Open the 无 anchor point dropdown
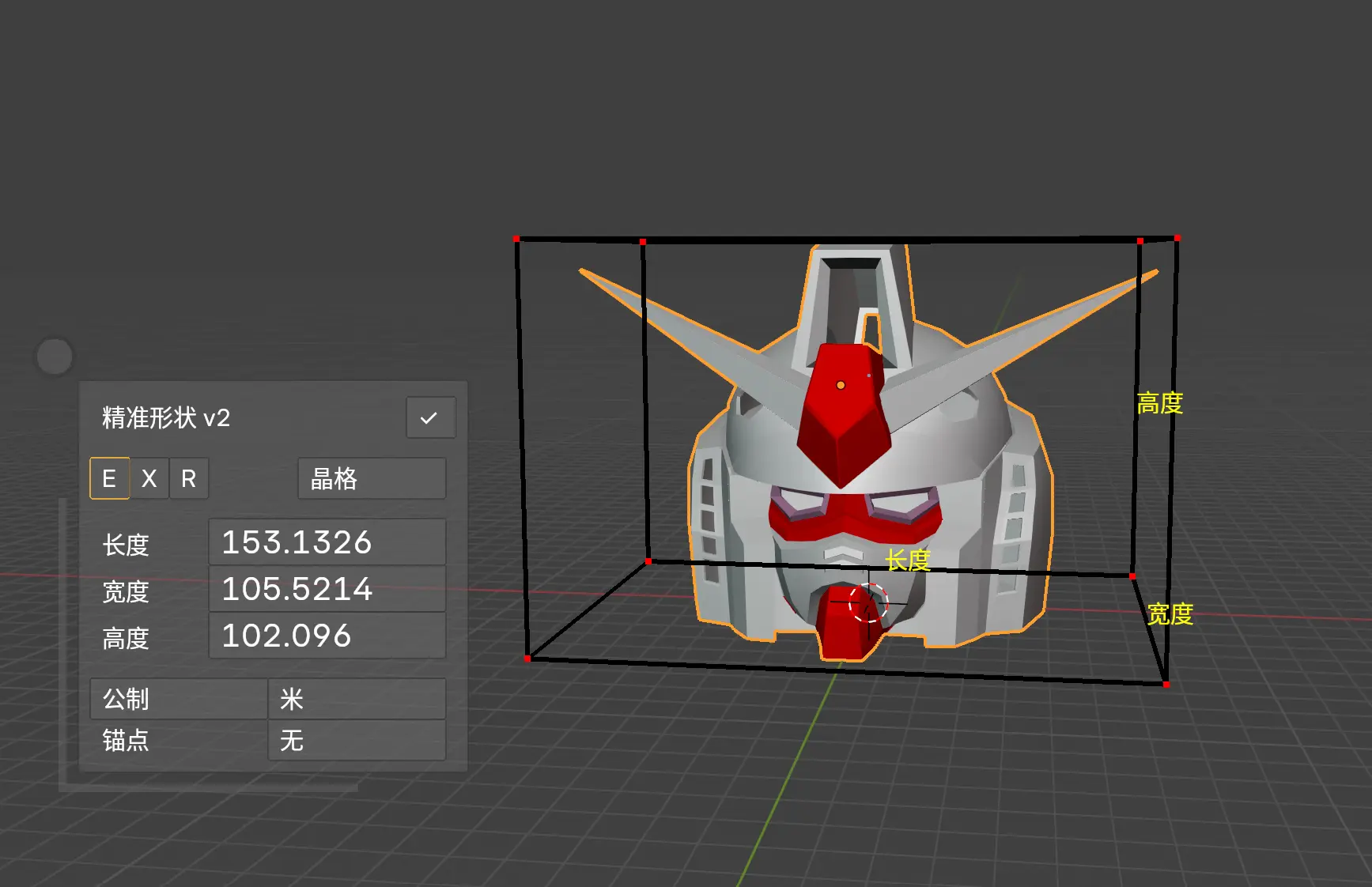 [x=357, y=741]
